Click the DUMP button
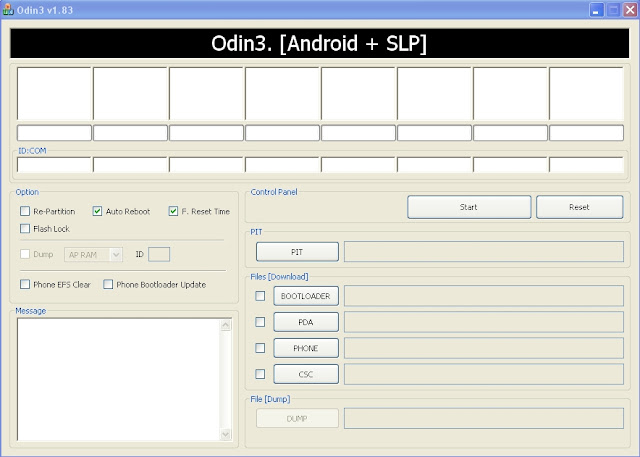 297,418
